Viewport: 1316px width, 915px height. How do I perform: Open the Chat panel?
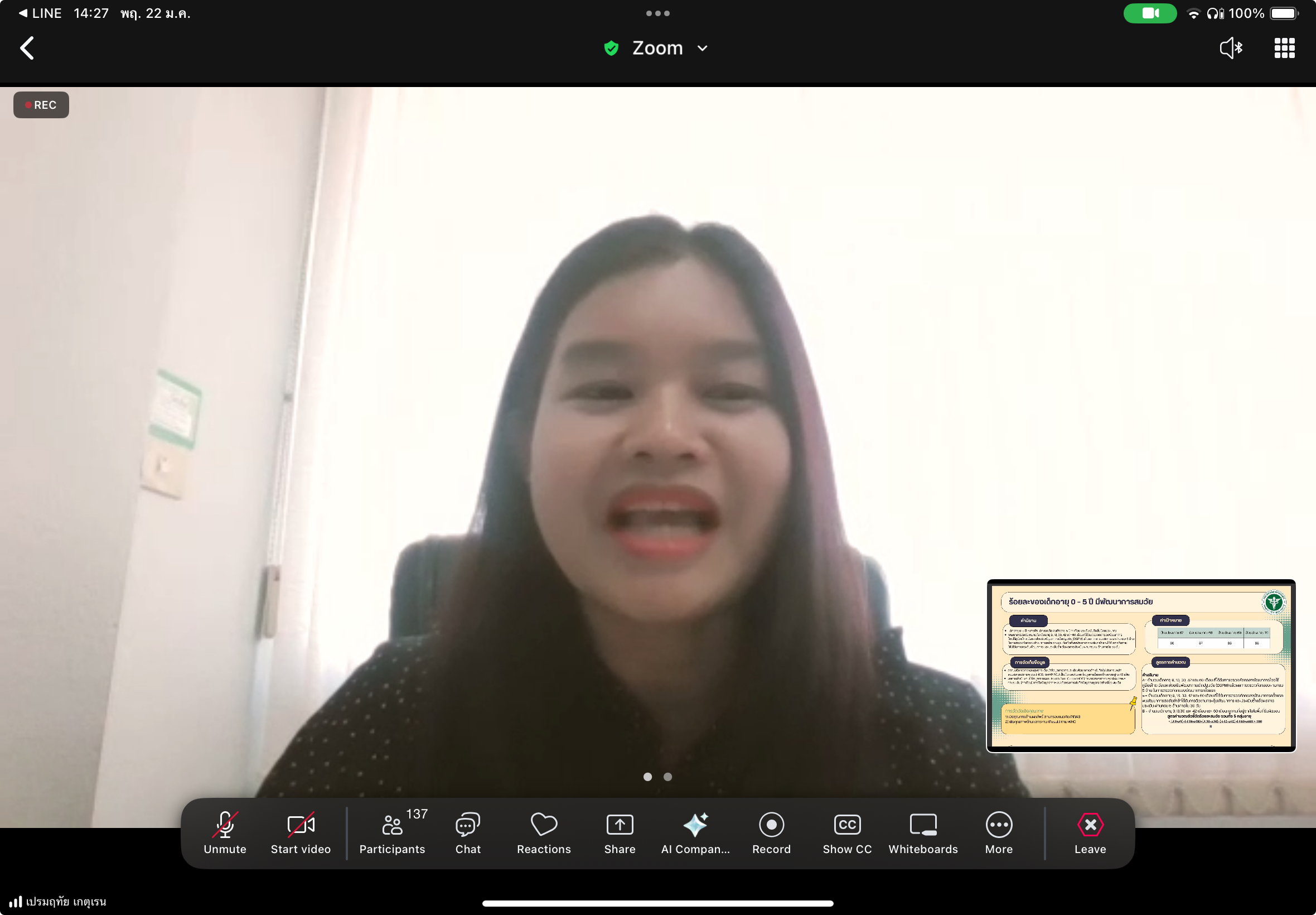pos(467,832)
